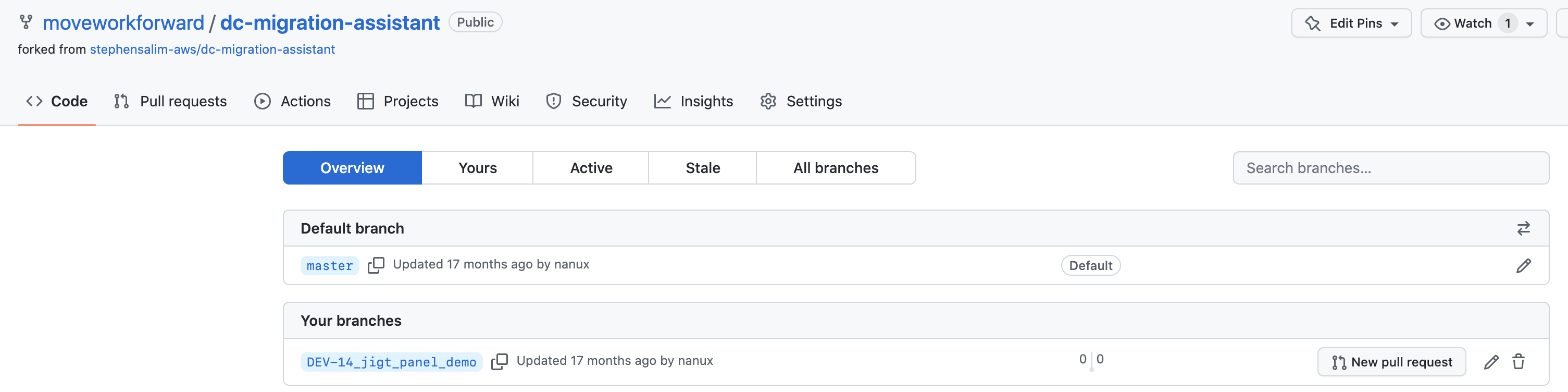This screenshot has height=392, width=1568.
Task: Switch to the Overview branches filter
Action: 352,168
